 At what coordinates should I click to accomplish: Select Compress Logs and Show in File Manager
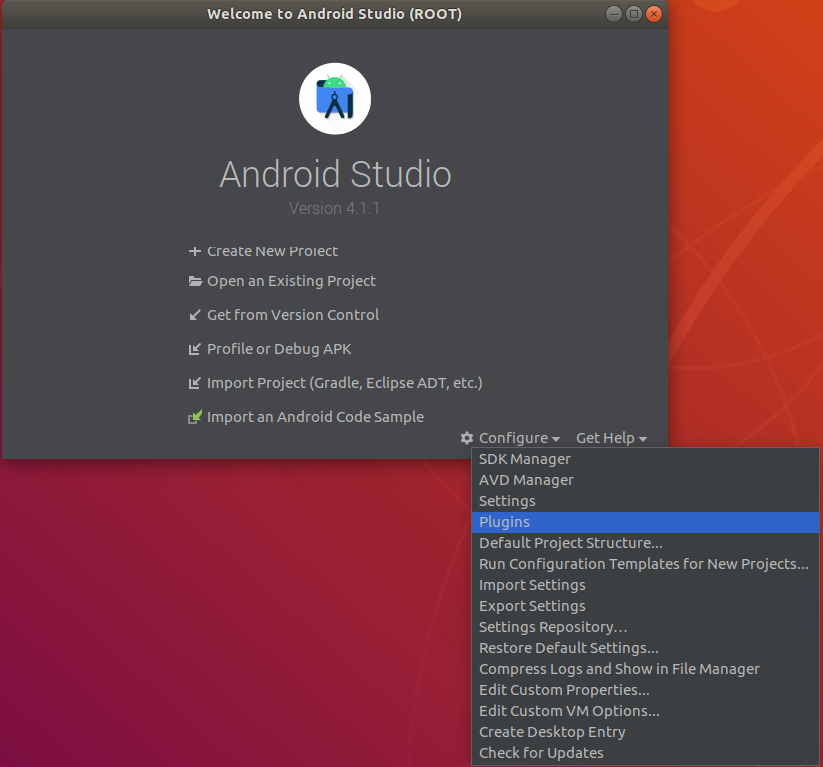coord(646,669)
